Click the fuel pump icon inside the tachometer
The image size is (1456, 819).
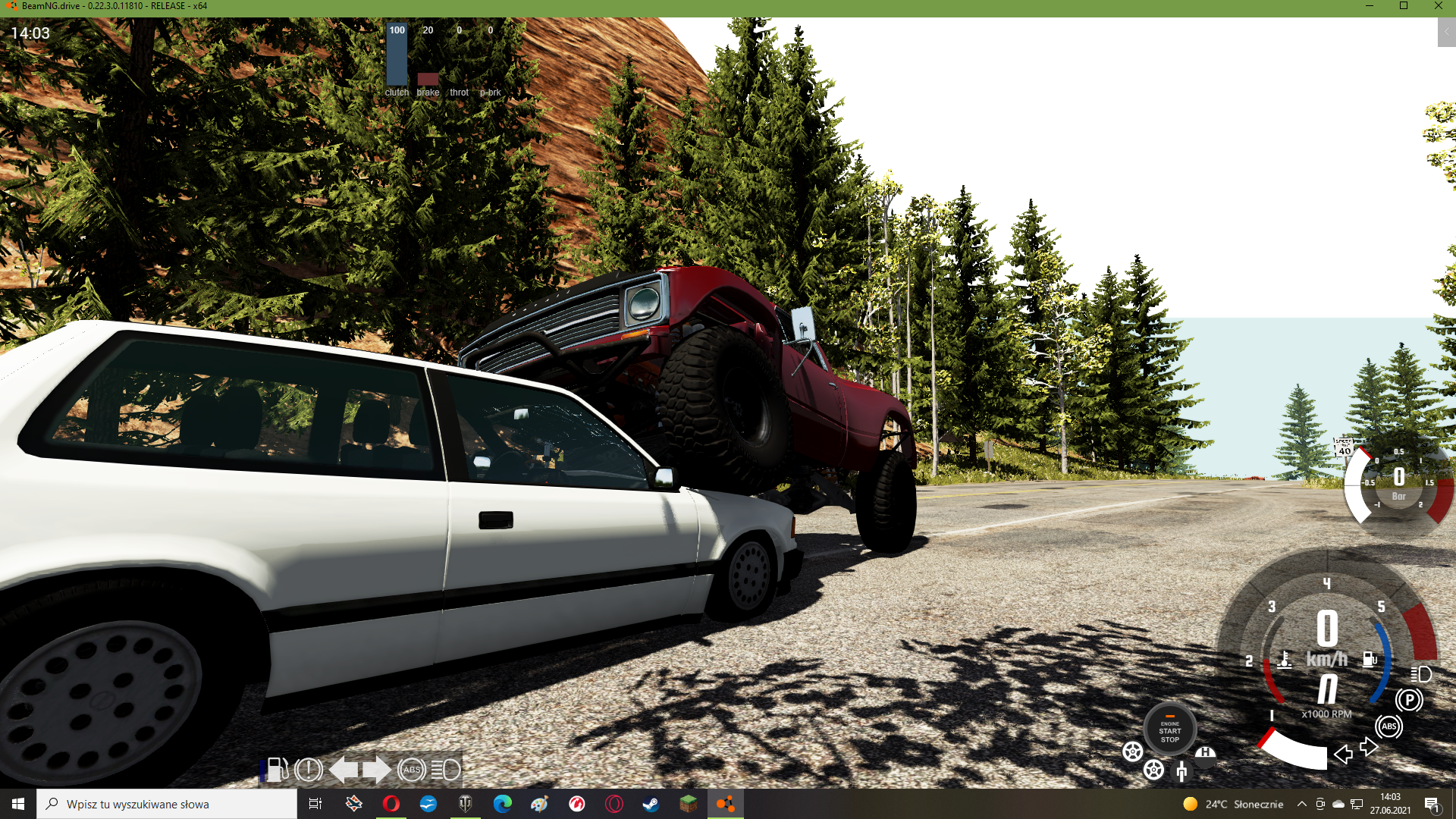[x=1370, y=659]
